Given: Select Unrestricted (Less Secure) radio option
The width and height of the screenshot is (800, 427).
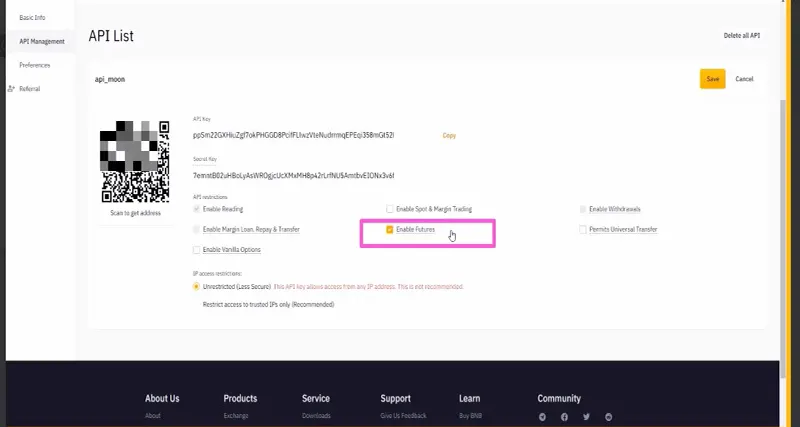Looking at the screenshot, I should click(196, 287).
